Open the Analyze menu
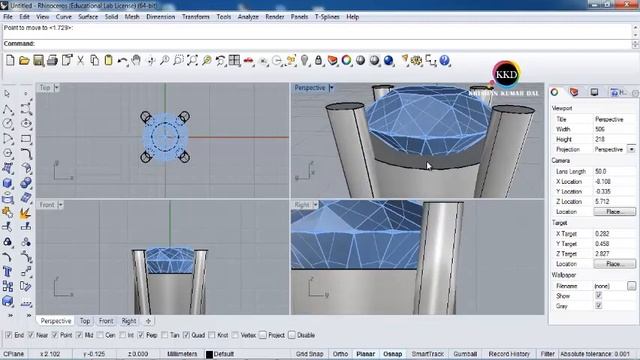 click(248, 17)
